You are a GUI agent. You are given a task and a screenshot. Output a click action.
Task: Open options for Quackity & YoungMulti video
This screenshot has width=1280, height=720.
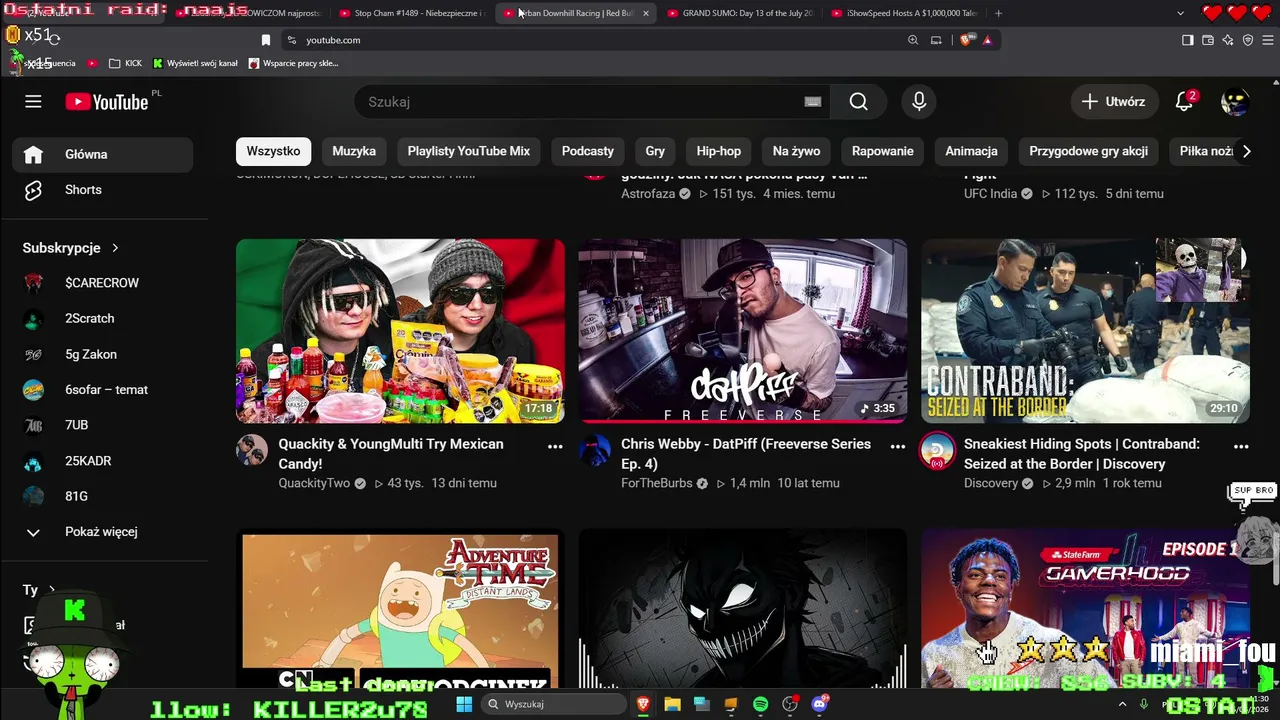click(555, 447)
